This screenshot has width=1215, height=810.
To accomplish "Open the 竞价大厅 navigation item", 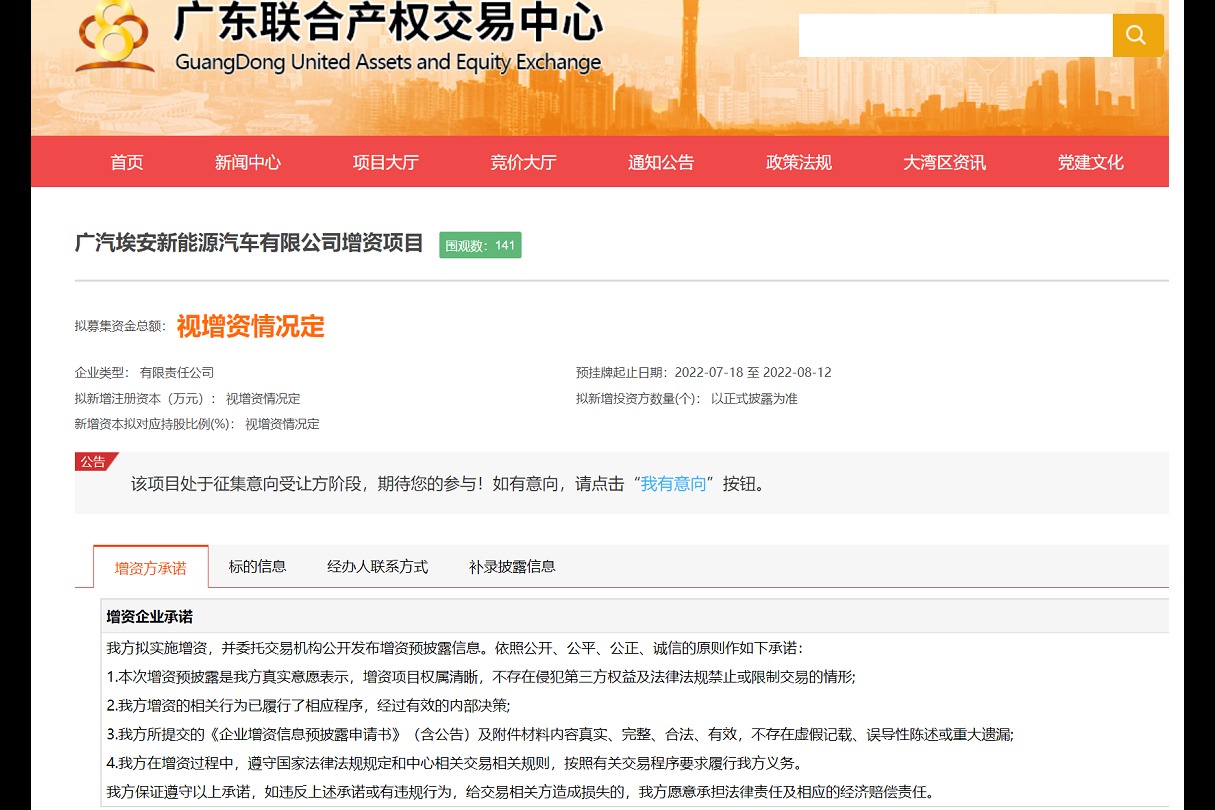I will [x=523, y=162].
